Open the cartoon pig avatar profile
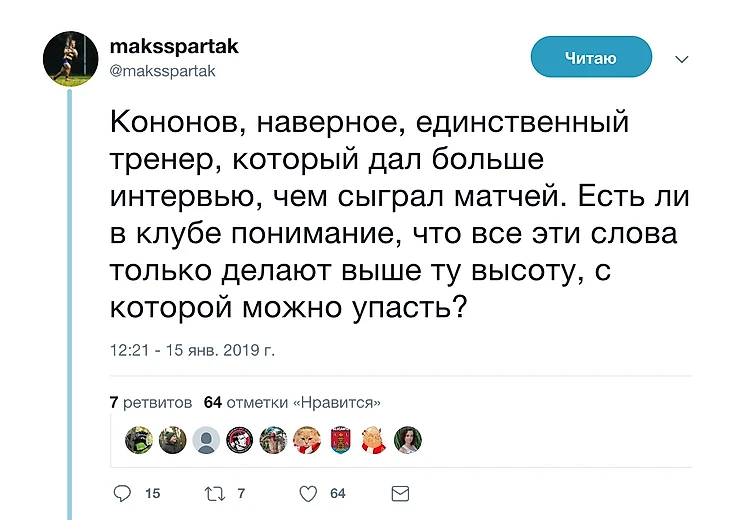The image size is (730, 520). click(x=373, y=440)
